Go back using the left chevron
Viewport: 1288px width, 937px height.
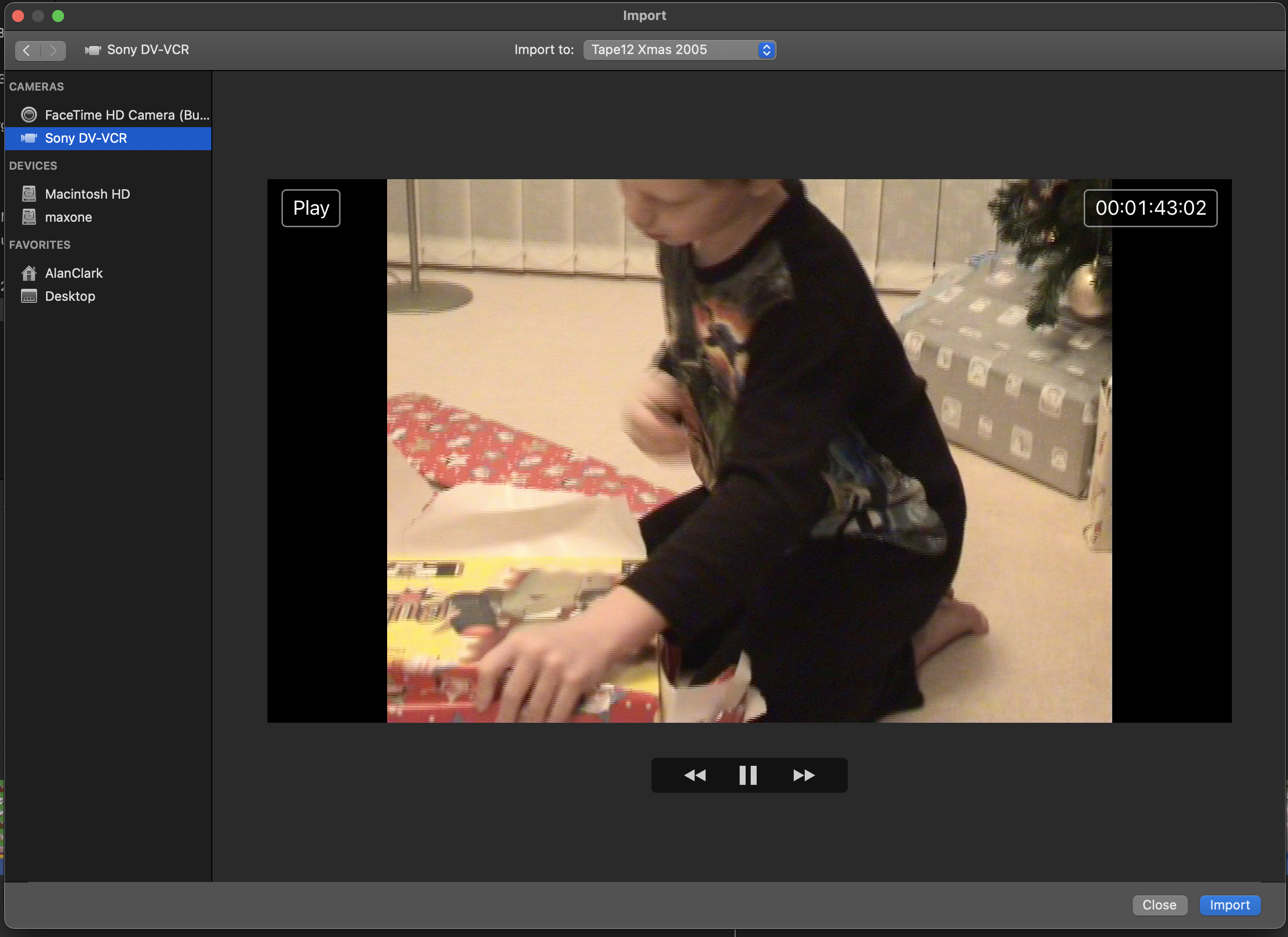27,51
